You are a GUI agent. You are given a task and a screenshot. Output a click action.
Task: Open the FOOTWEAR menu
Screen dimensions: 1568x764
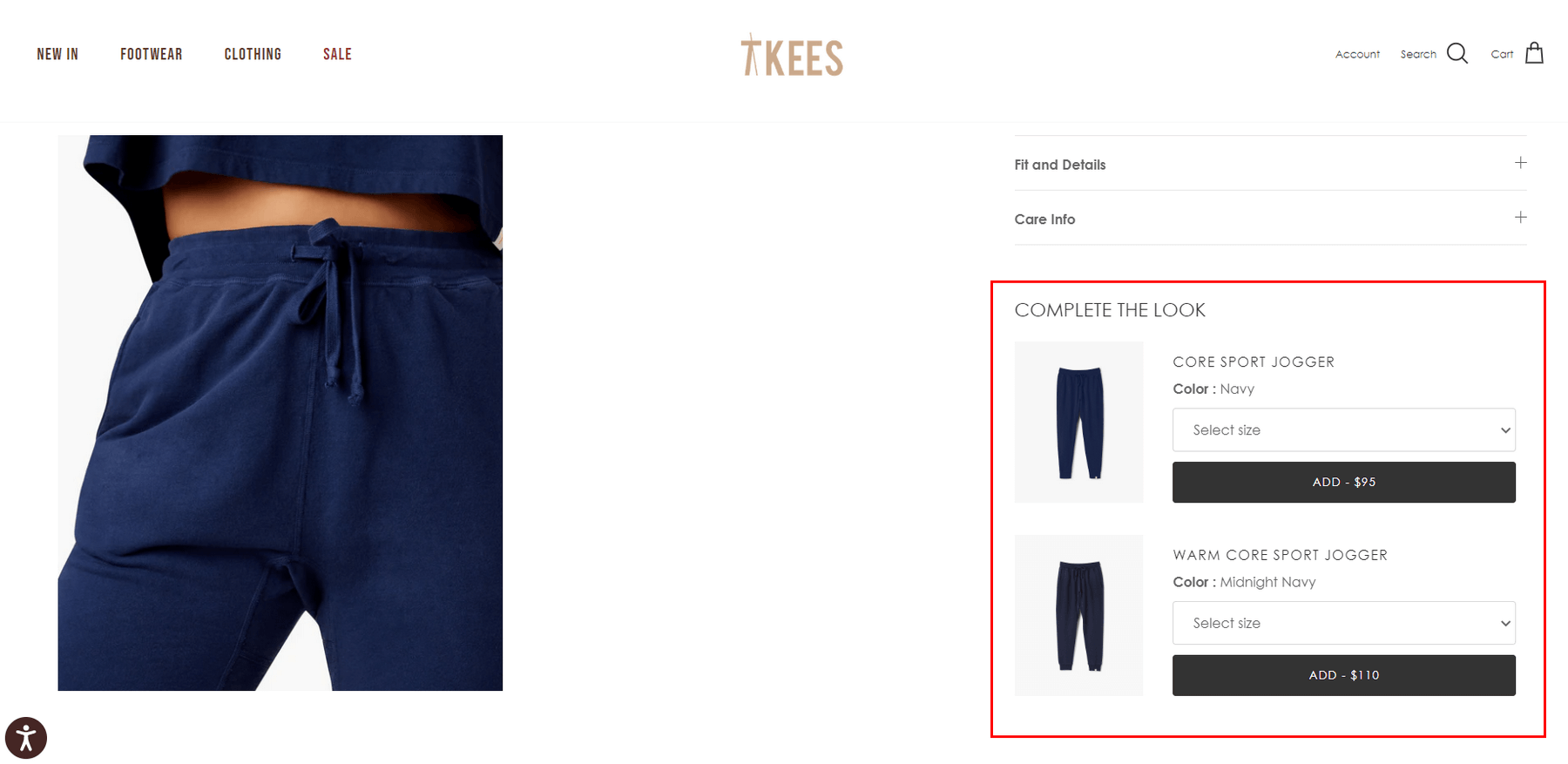click(x=152, y=54)
